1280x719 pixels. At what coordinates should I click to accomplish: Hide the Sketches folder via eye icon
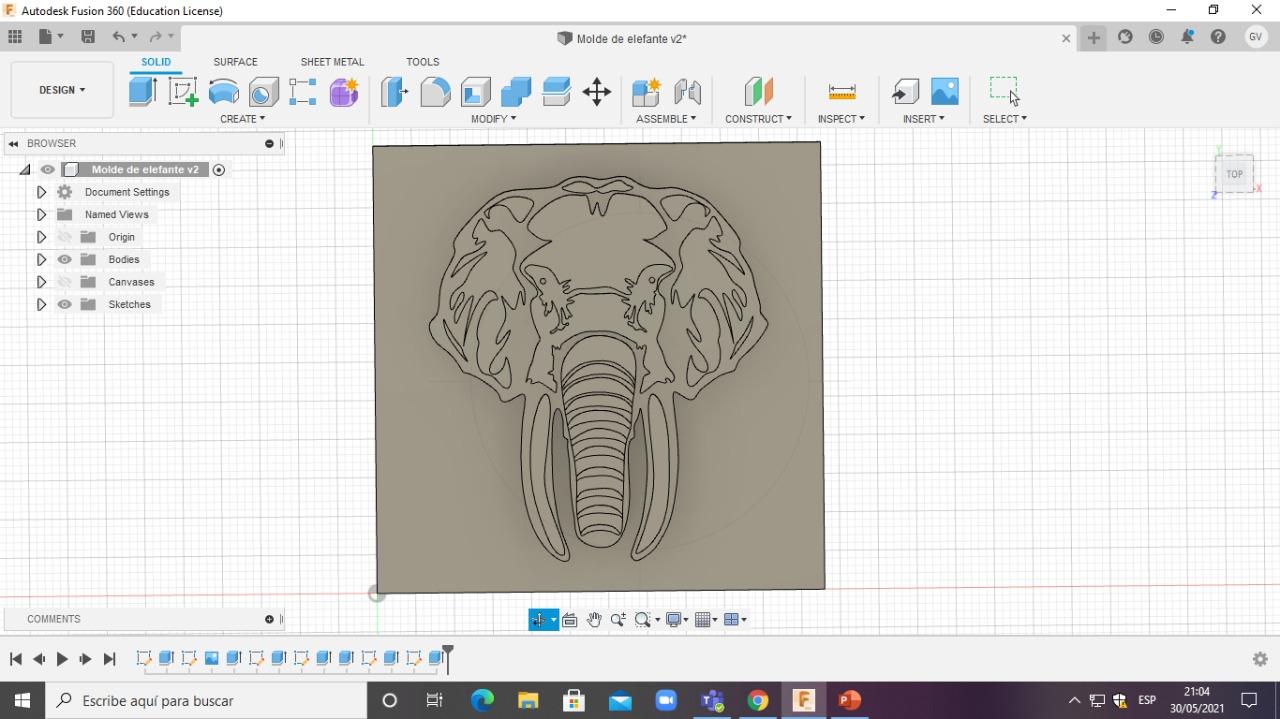coord(65,304)
